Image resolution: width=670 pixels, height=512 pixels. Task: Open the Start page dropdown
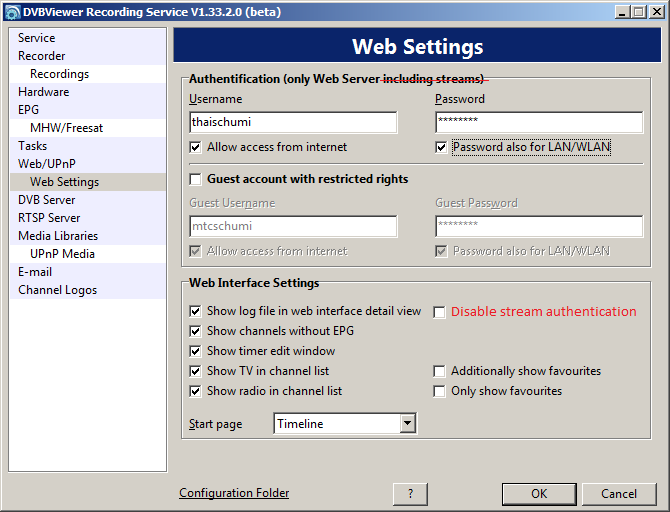(407, 424)
